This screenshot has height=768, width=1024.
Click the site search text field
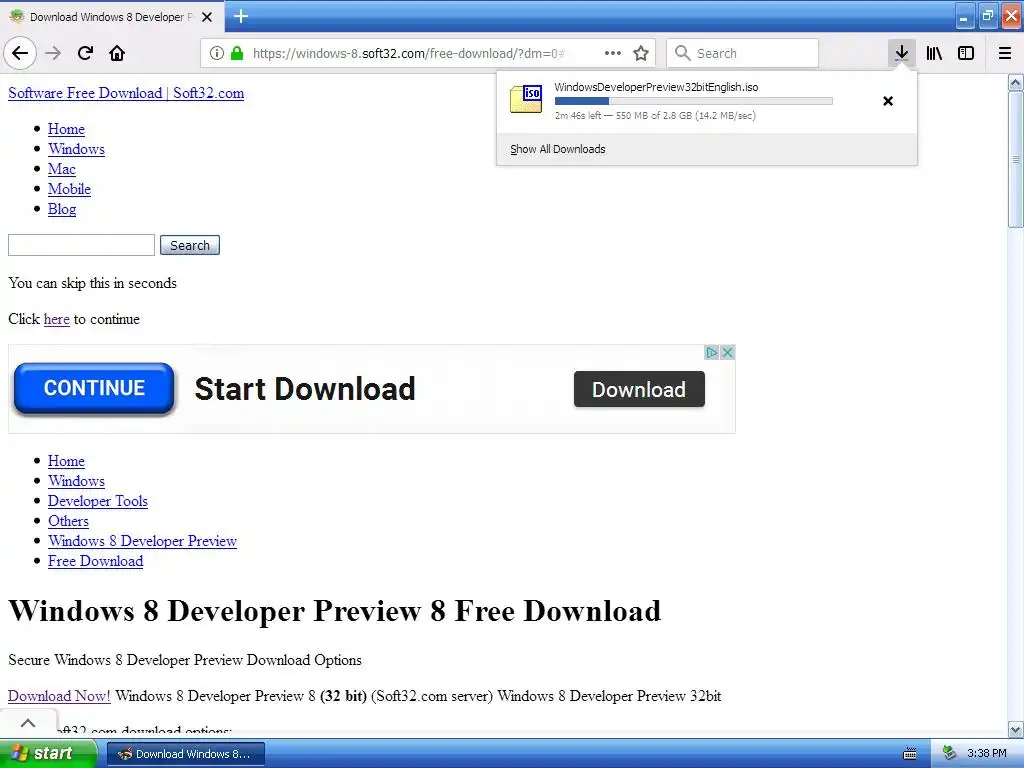82,246
